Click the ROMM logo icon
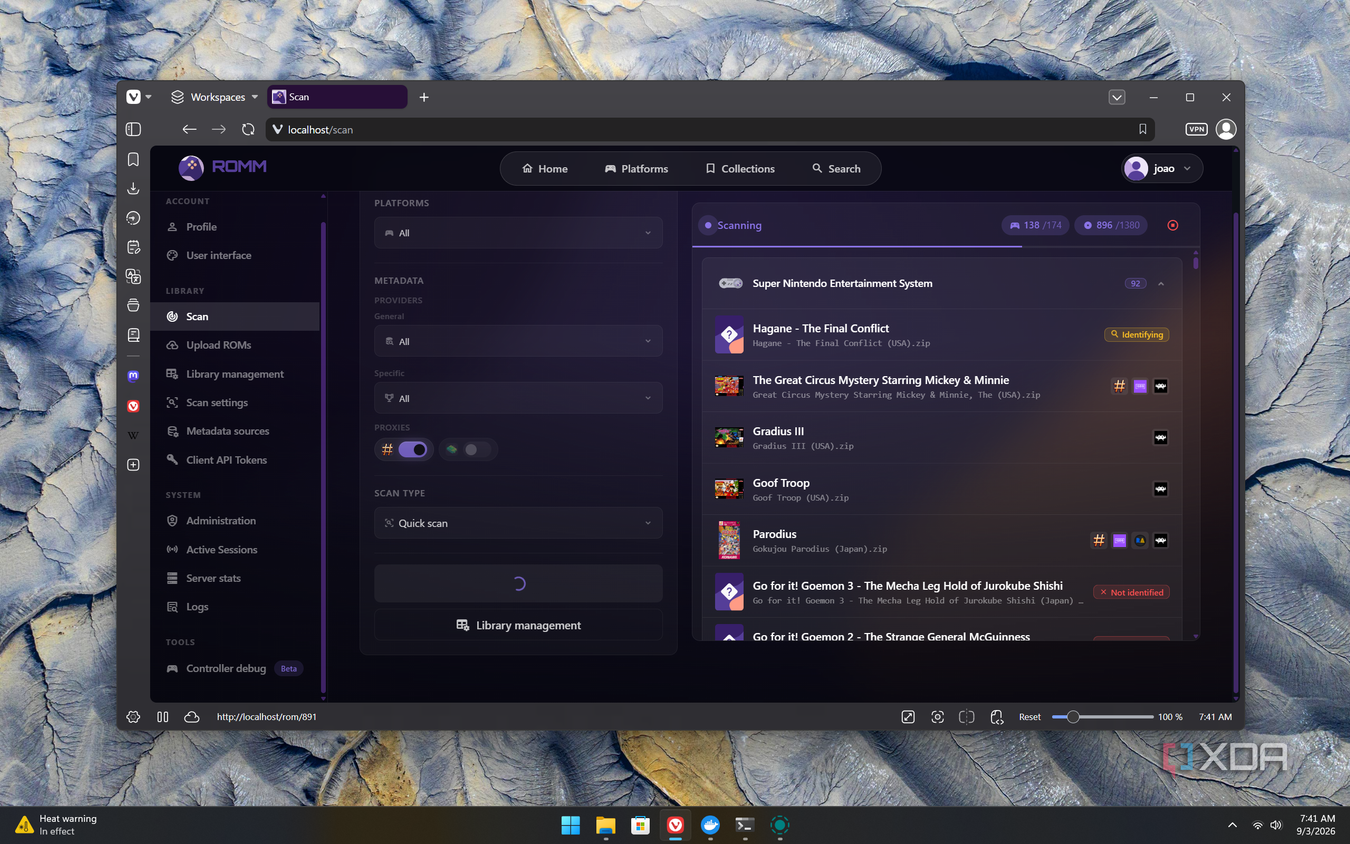The width and height of the screenshot is (1350, 844). click(x=191, y=167)
